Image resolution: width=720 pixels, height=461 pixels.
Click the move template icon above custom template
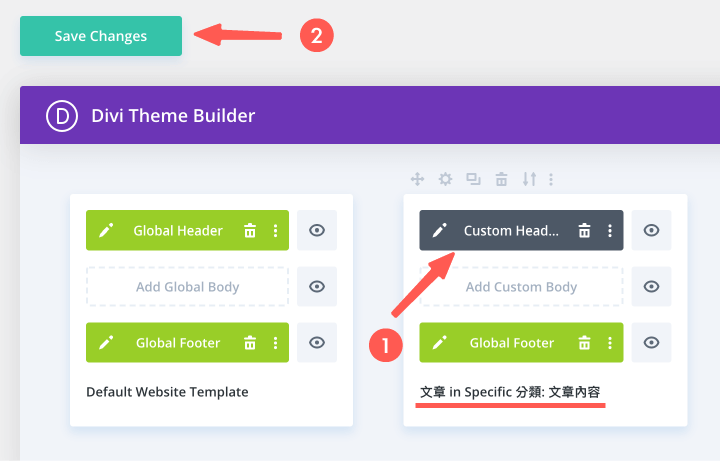pos(417,179)
